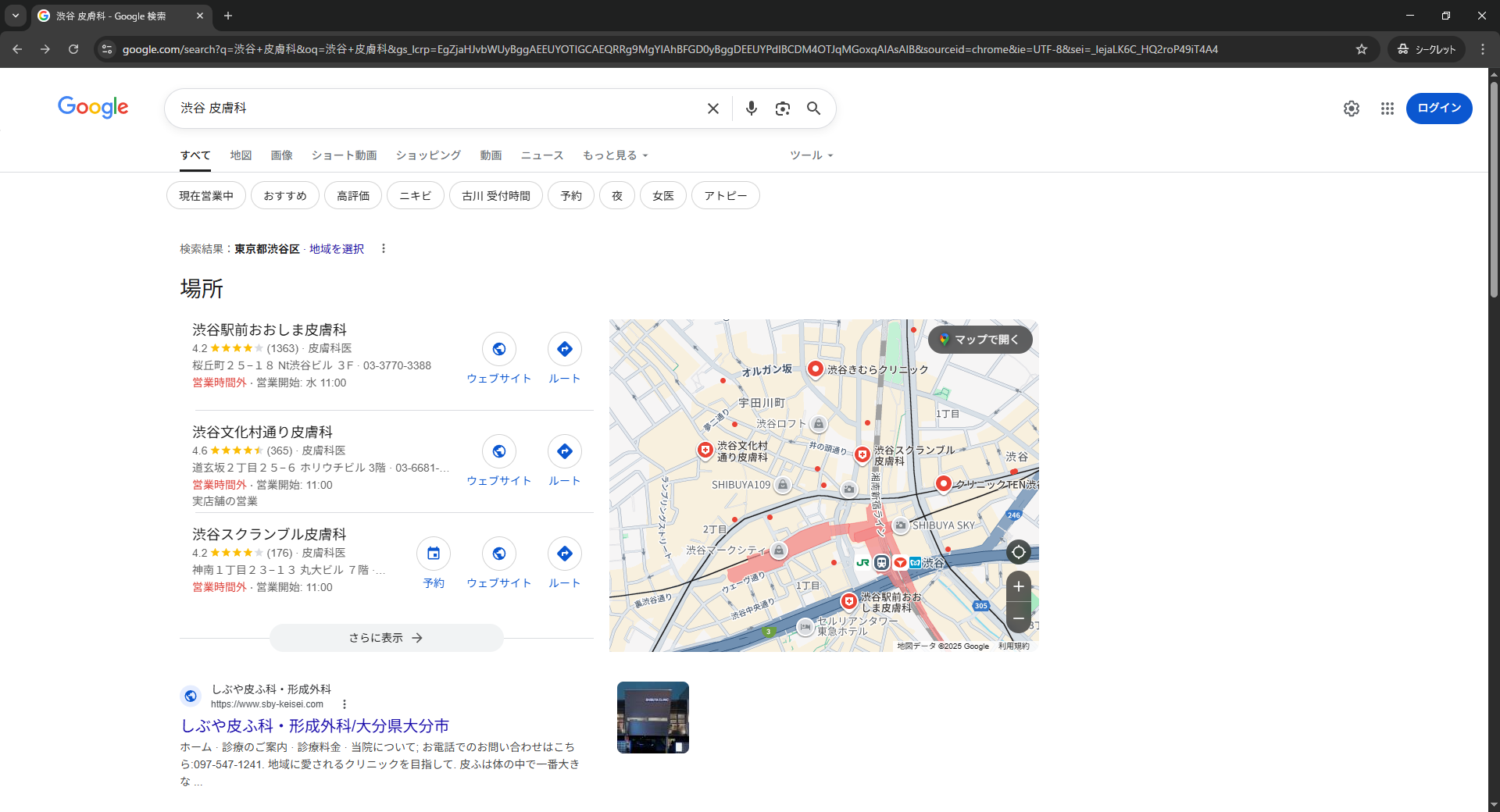Go forward in browser history

click(x=45, y=49)
